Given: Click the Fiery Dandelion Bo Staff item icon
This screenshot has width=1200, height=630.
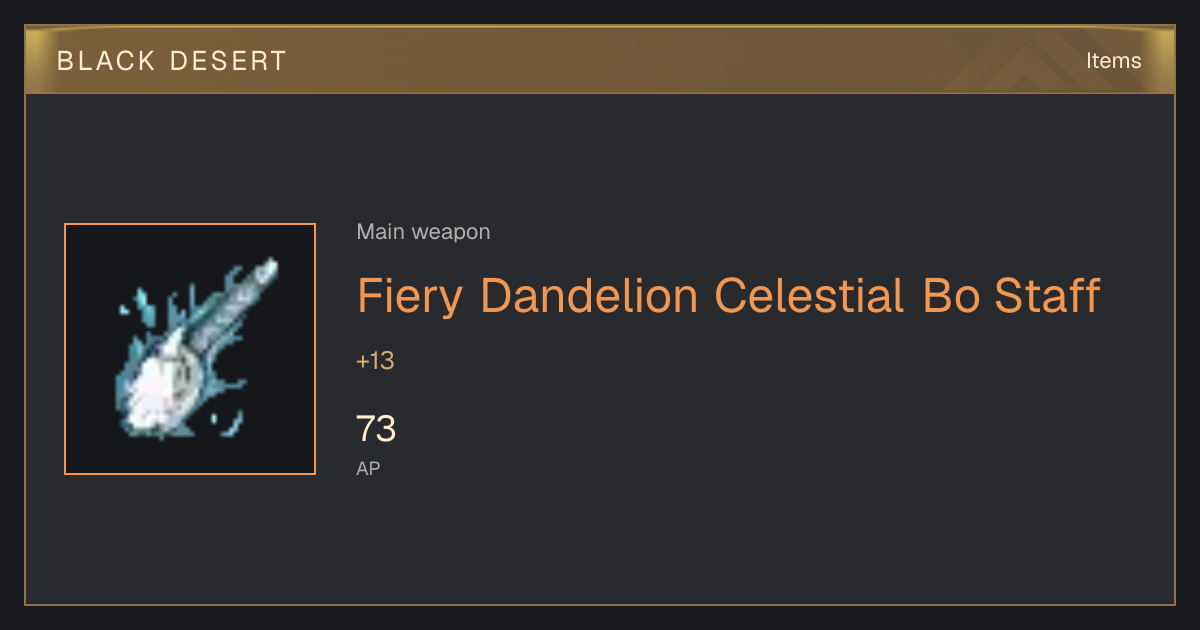Looking at the screenshot, I should coord(190,349).
